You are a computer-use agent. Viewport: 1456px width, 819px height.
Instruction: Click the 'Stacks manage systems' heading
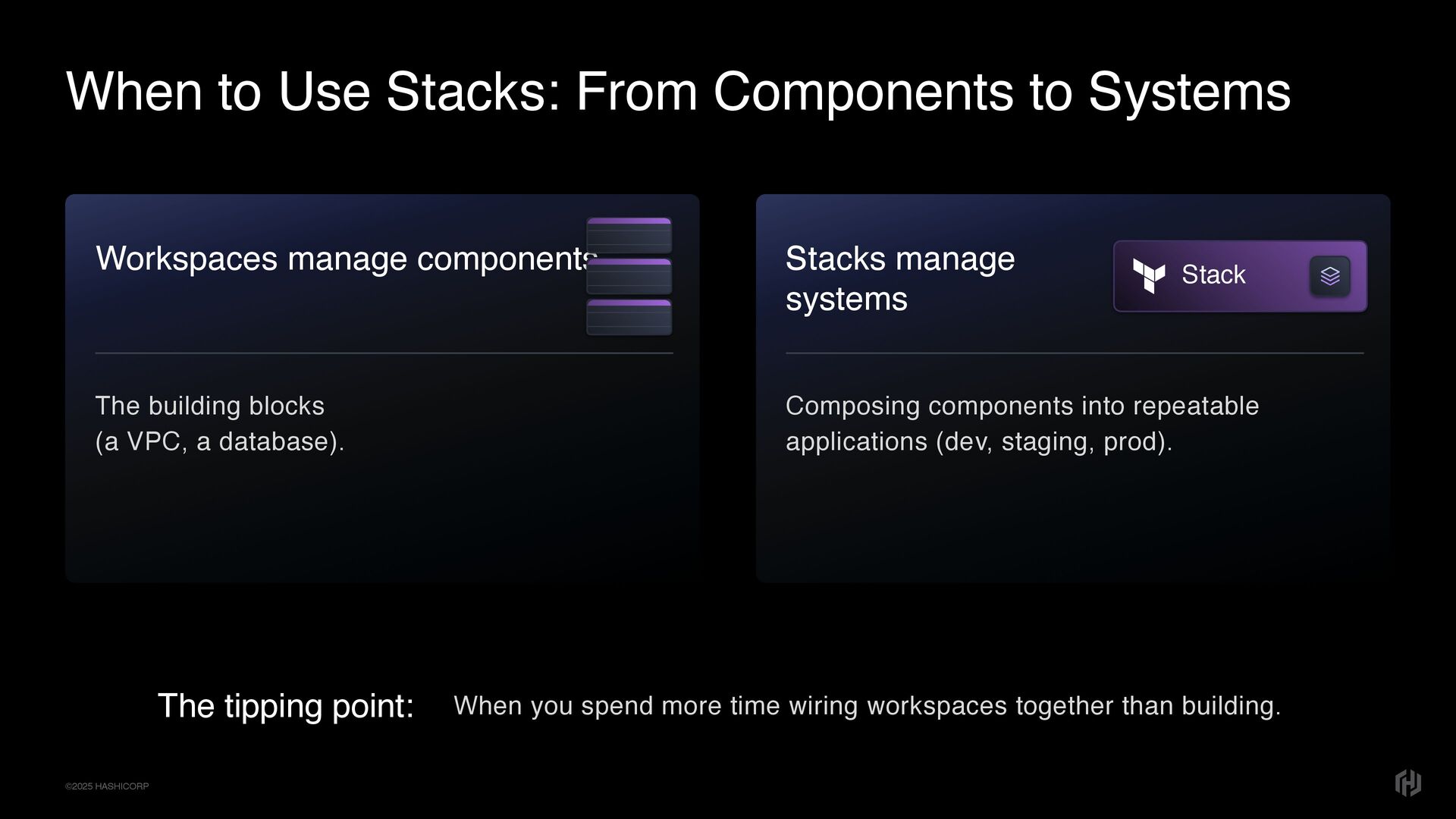899,278
